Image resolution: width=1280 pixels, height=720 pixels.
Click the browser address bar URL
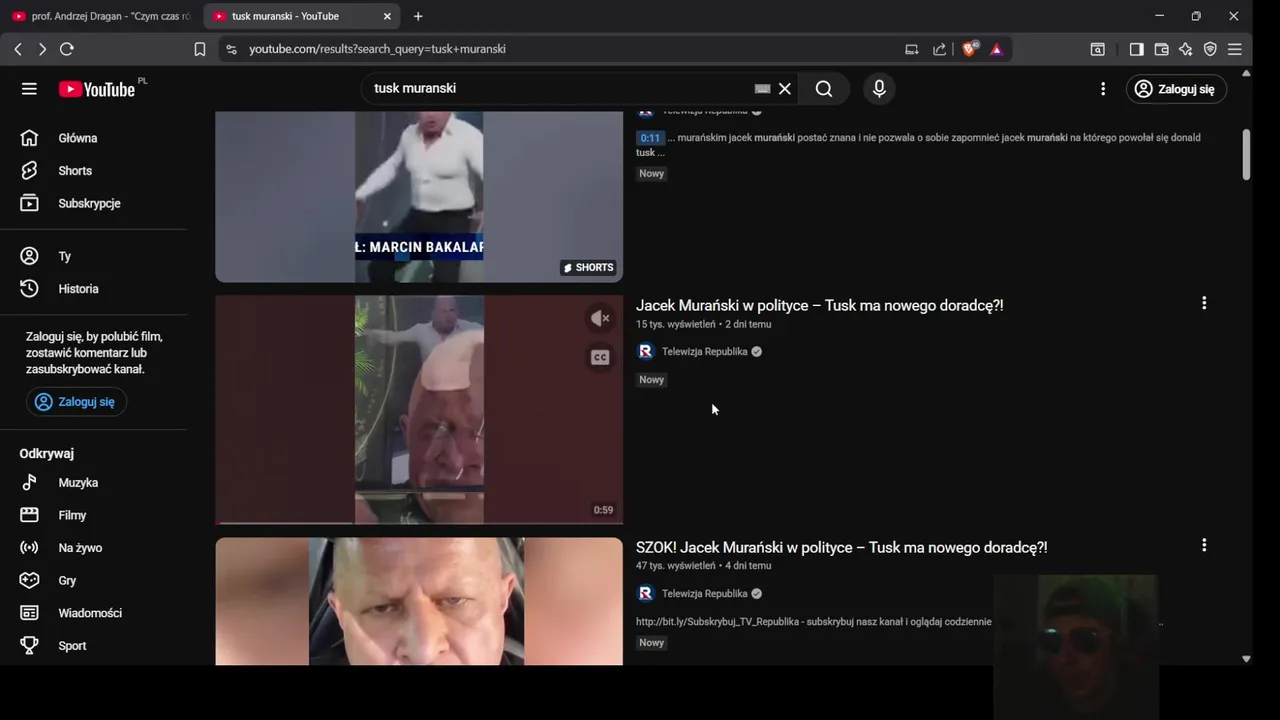(x=377, y=49)
